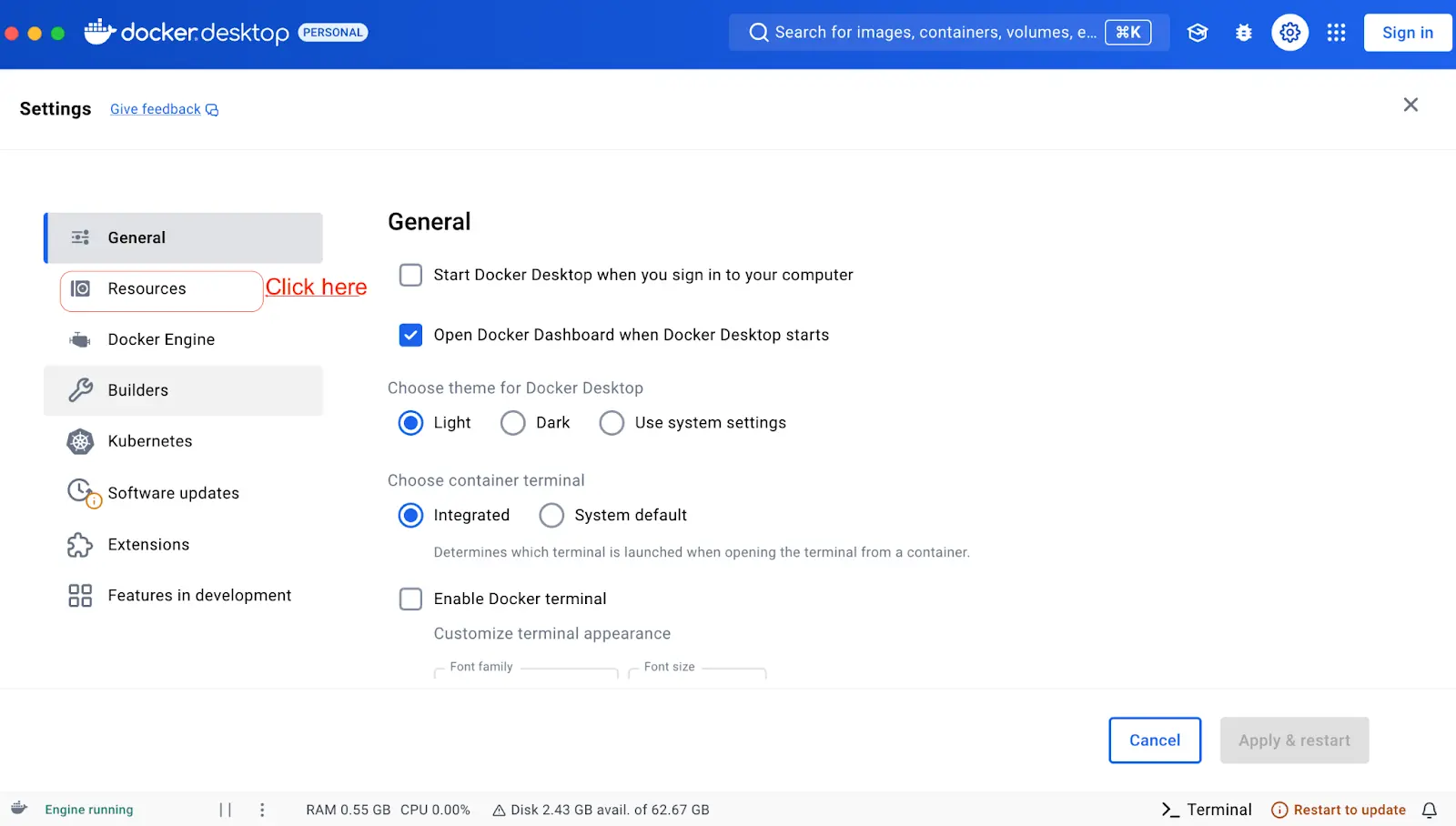Viewport: 1456px width, 826px height.
Task: Select the Dark theme radio button
Action: click(x=512, y=422)
